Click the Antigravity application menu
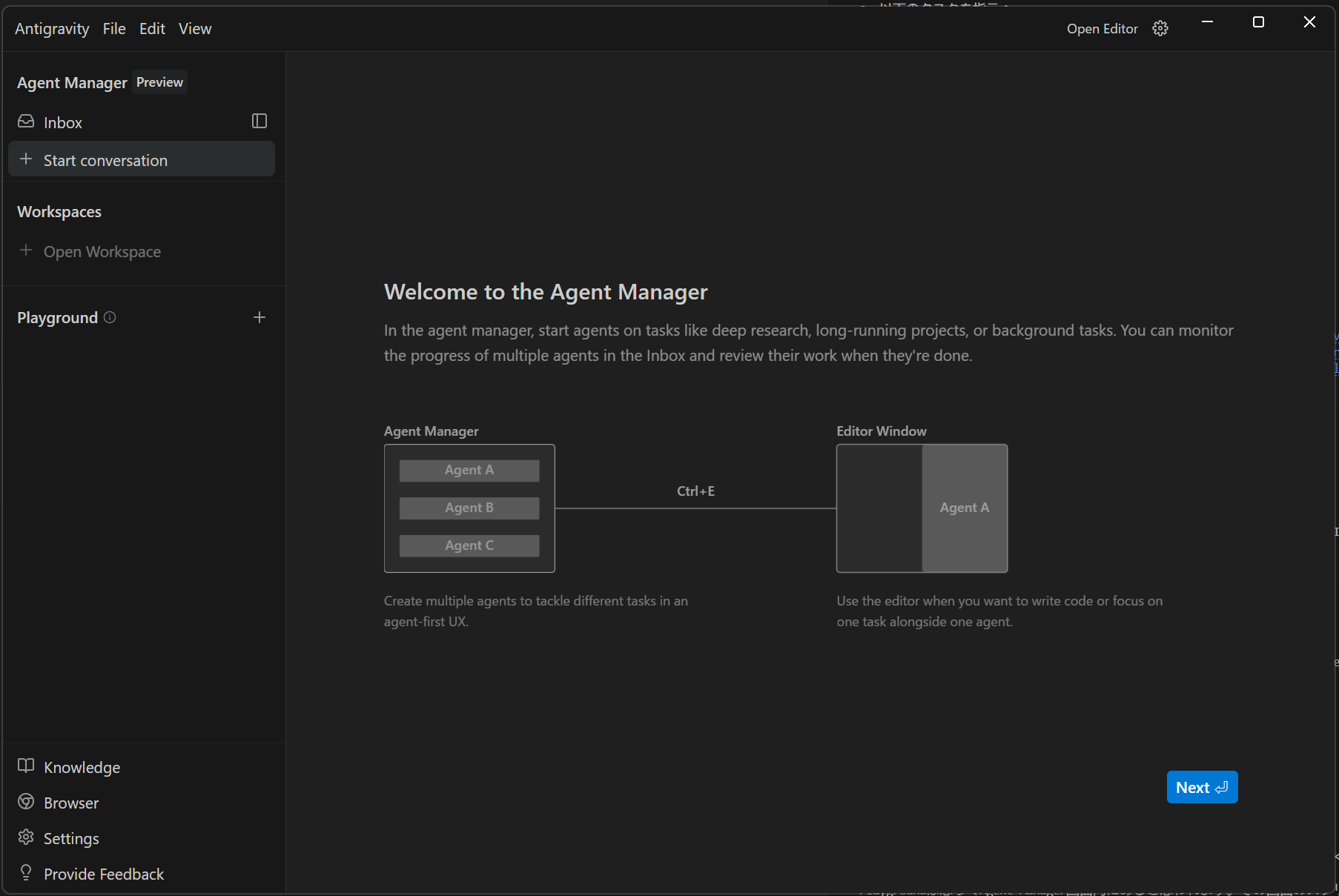This screenshot has height=896, width=1339. 52,28
